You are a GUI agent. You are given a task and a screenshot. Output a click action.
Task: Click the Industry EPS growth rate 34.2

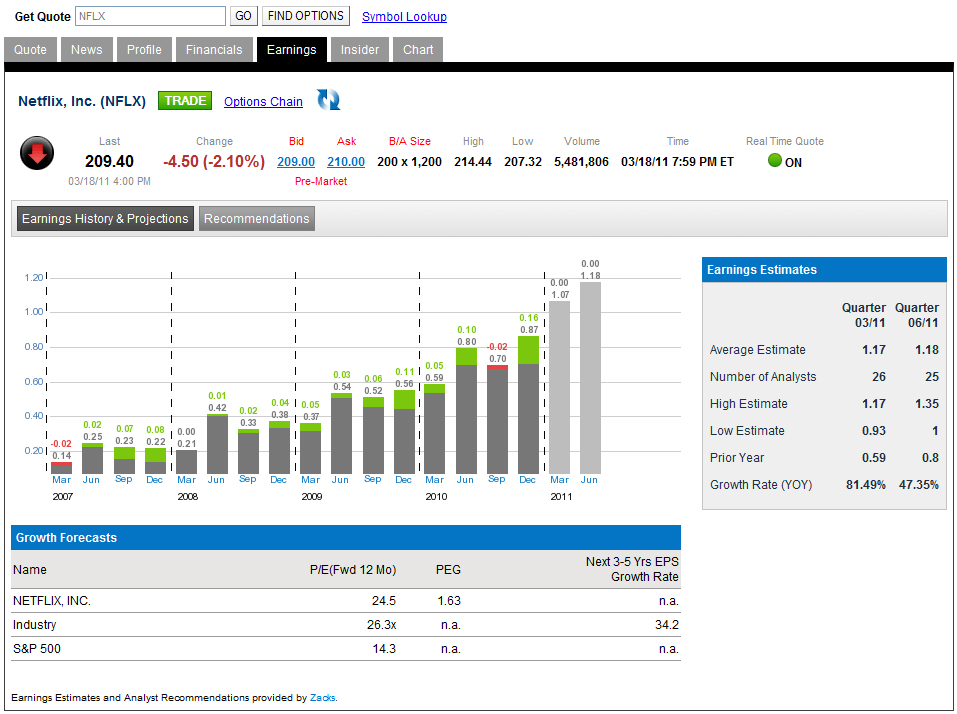point(666,624)
